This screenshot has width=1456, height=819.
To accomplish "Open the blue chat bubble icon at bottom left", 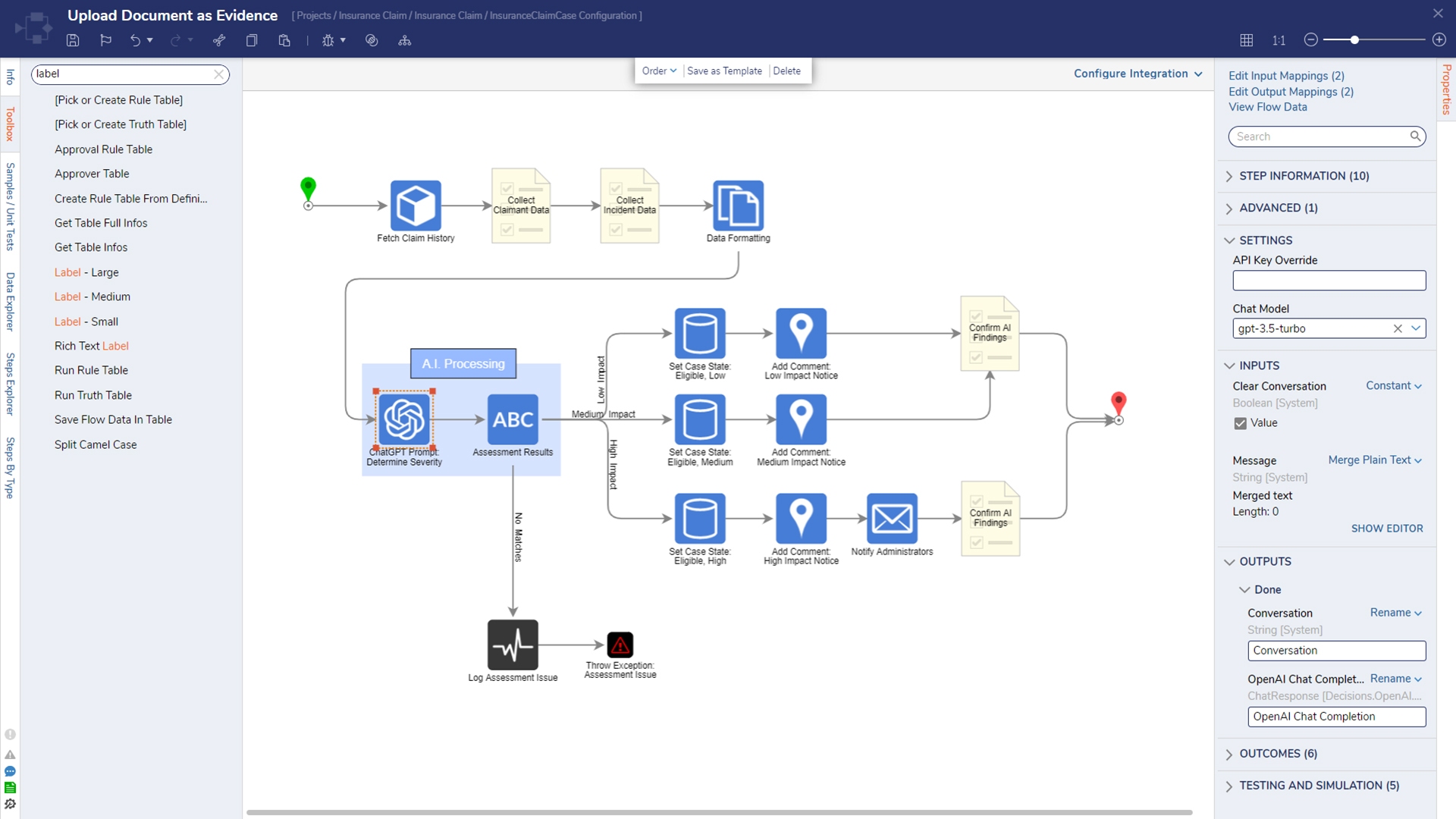I will [x=10, y=771].
